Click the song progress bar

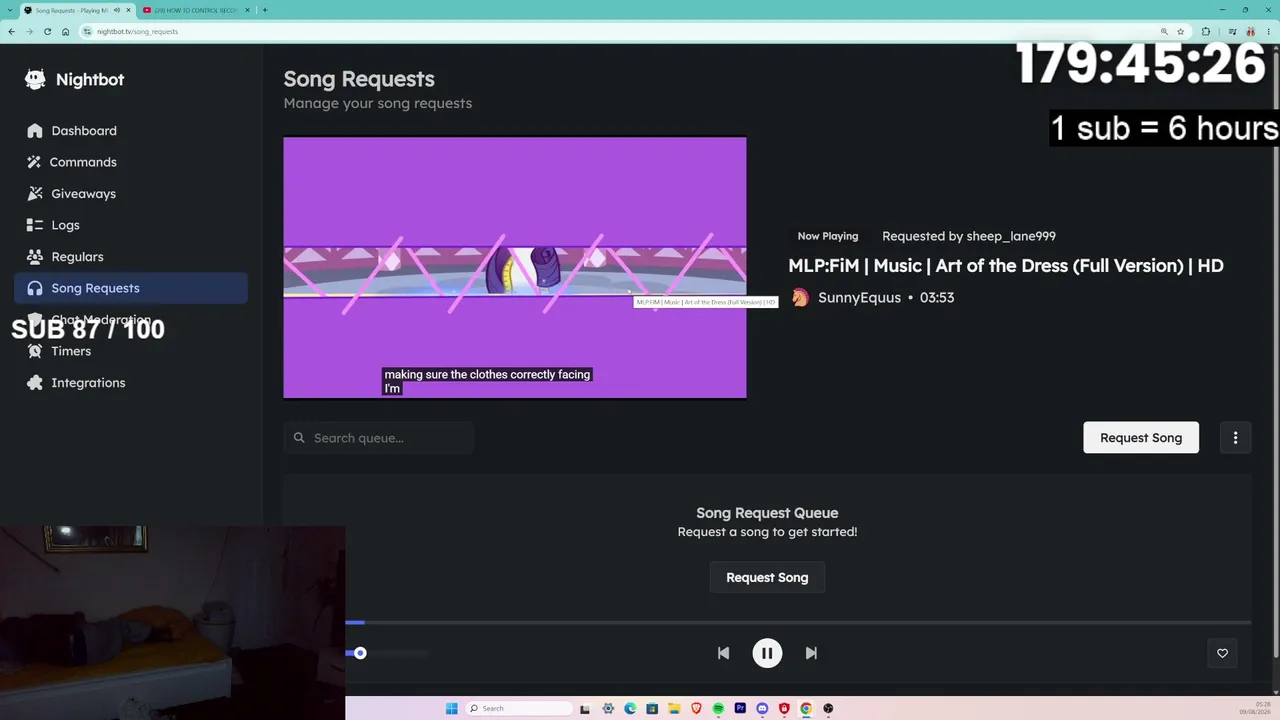coord(798,622)
